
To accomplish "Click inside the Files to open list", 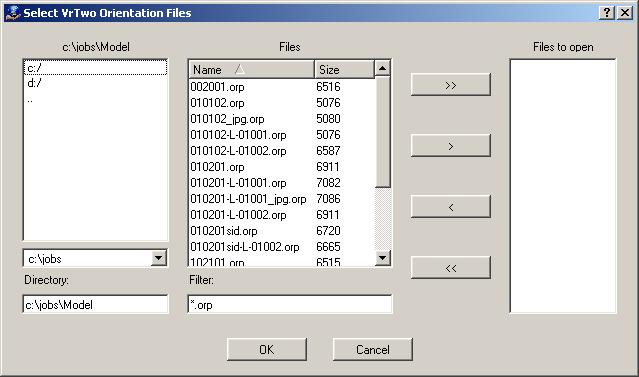I will [563, 186].
